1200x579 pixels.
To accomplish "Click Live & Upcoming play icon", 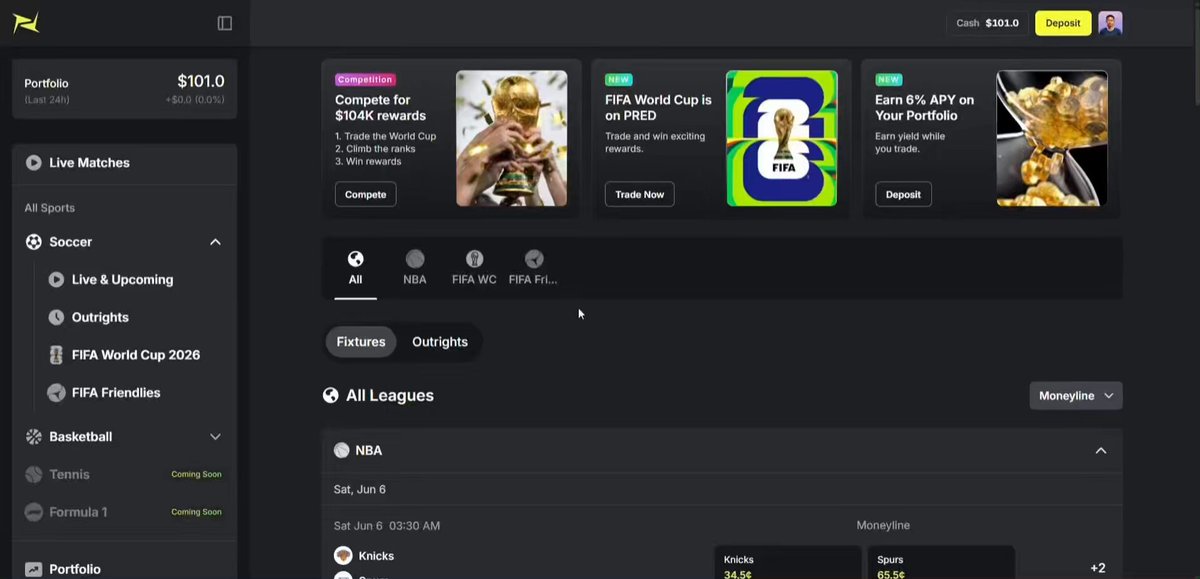I will pyautogui.click(x=56, y=280).
